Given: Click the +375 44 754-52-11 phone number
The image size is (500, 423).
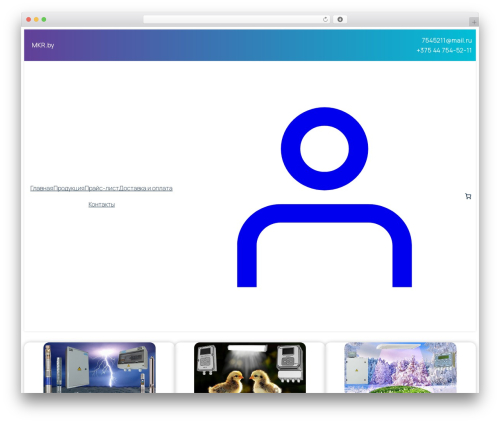Looking at the screenshot, I should [444, 50].
